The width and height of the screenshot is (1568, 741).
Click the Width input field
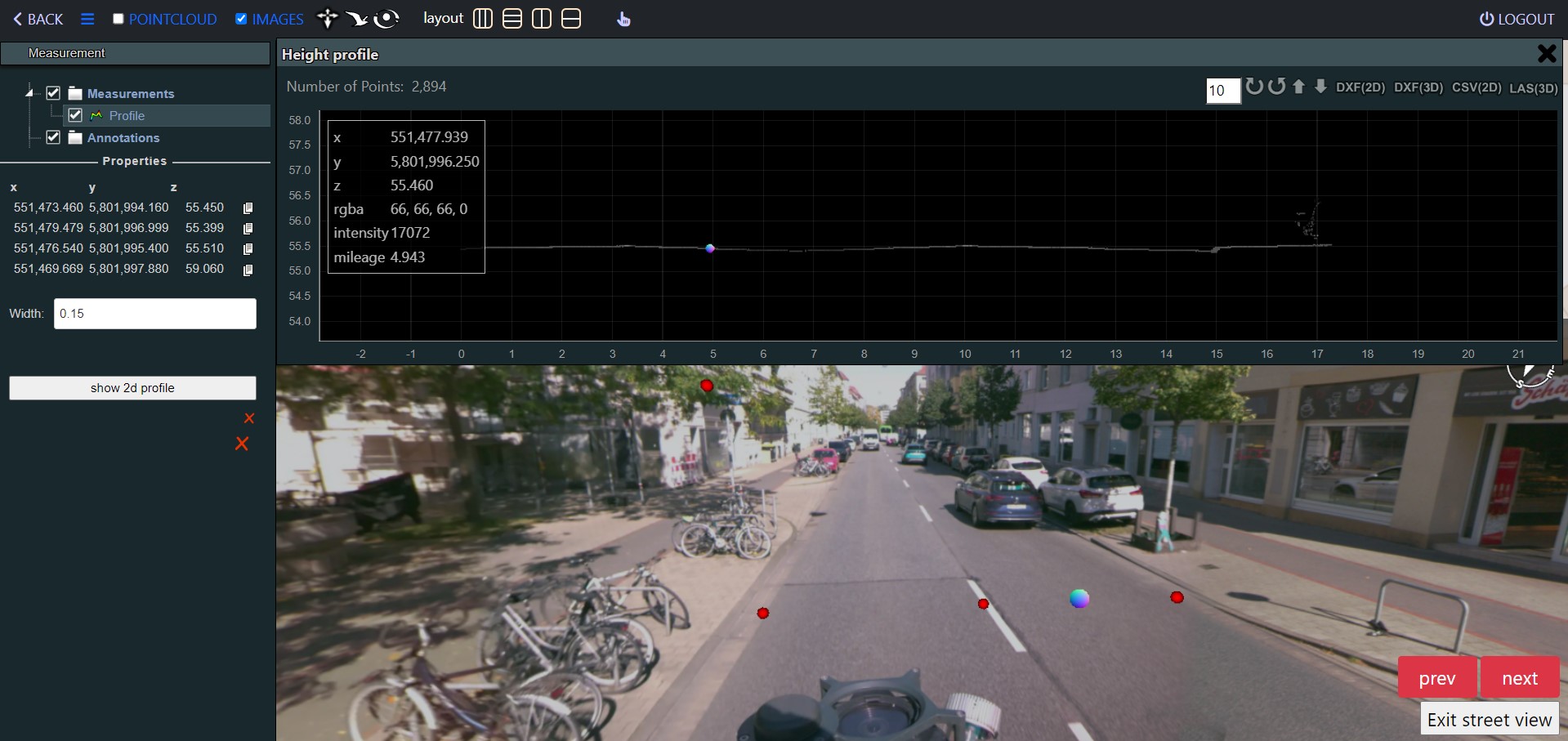(x=155, y=314)
